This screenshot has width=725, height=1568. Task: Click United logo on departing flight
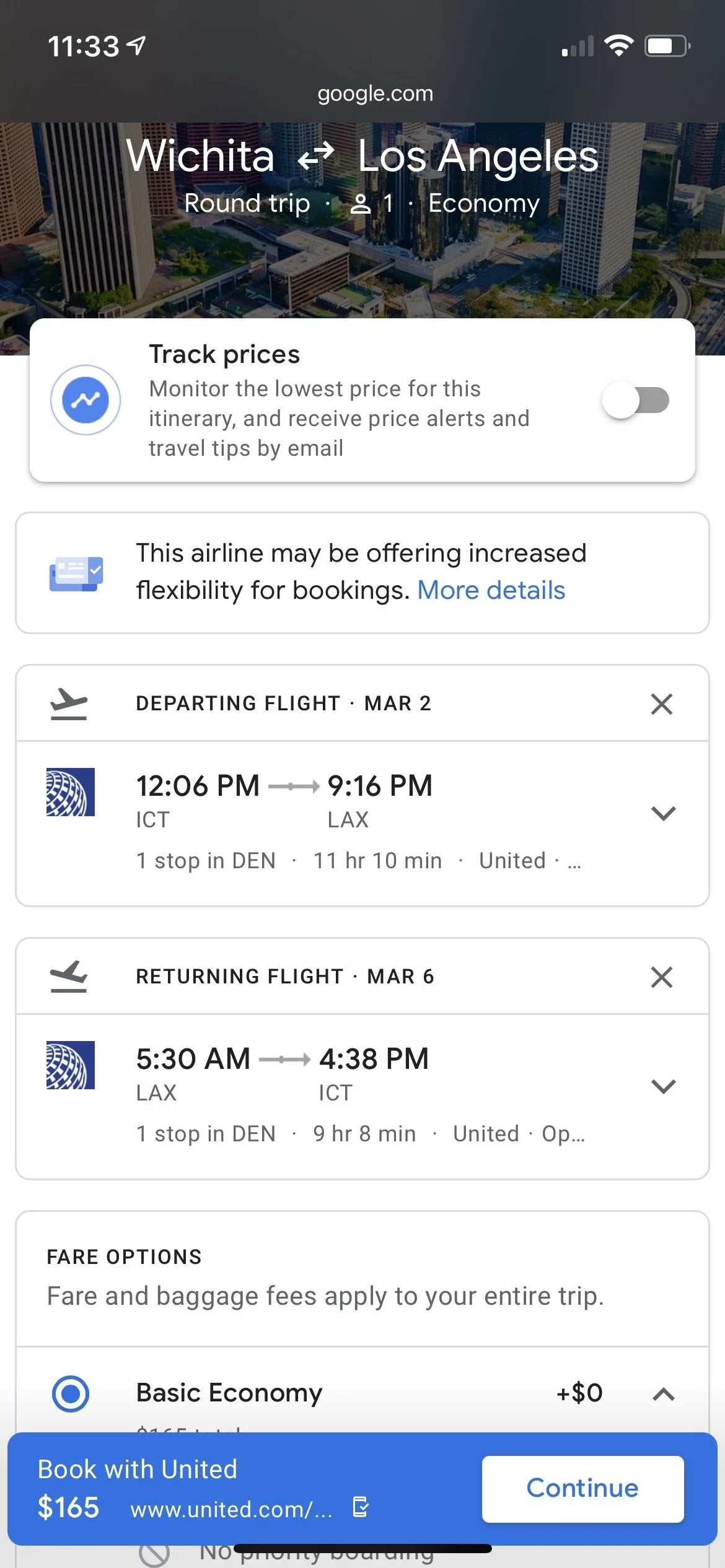click(71, 792)
